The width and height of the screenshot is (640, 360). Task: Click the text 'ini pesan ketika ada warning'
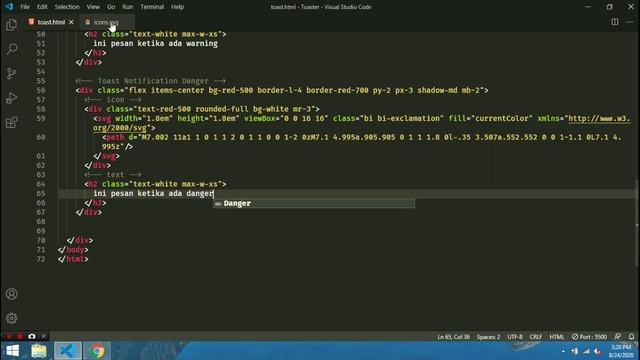tap(156, 43)
